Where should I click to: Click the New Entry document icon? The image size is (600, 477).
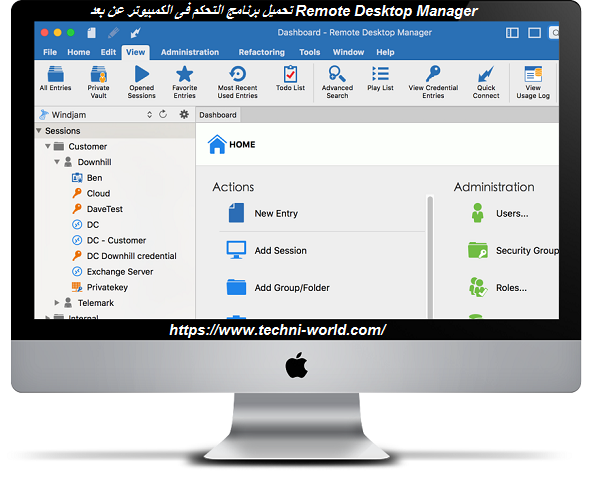(x=236, y=213)
